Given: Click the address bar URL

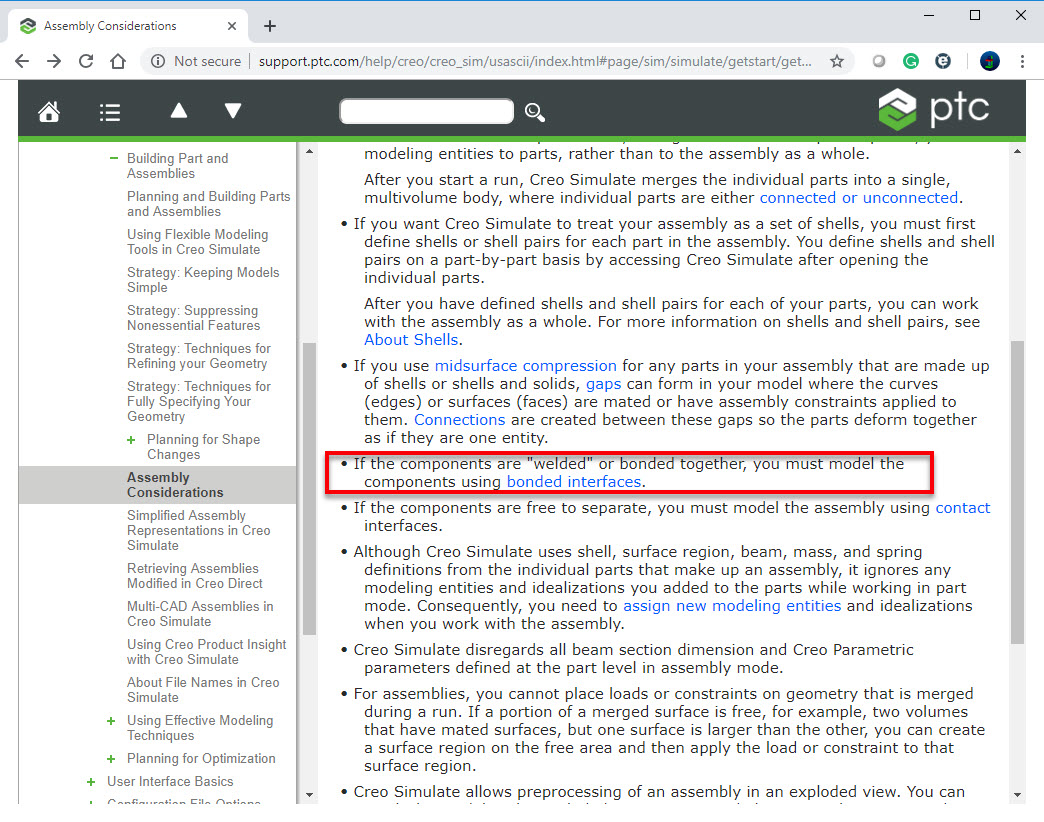Looking at the screenshot, I should [x=535, y=61].
